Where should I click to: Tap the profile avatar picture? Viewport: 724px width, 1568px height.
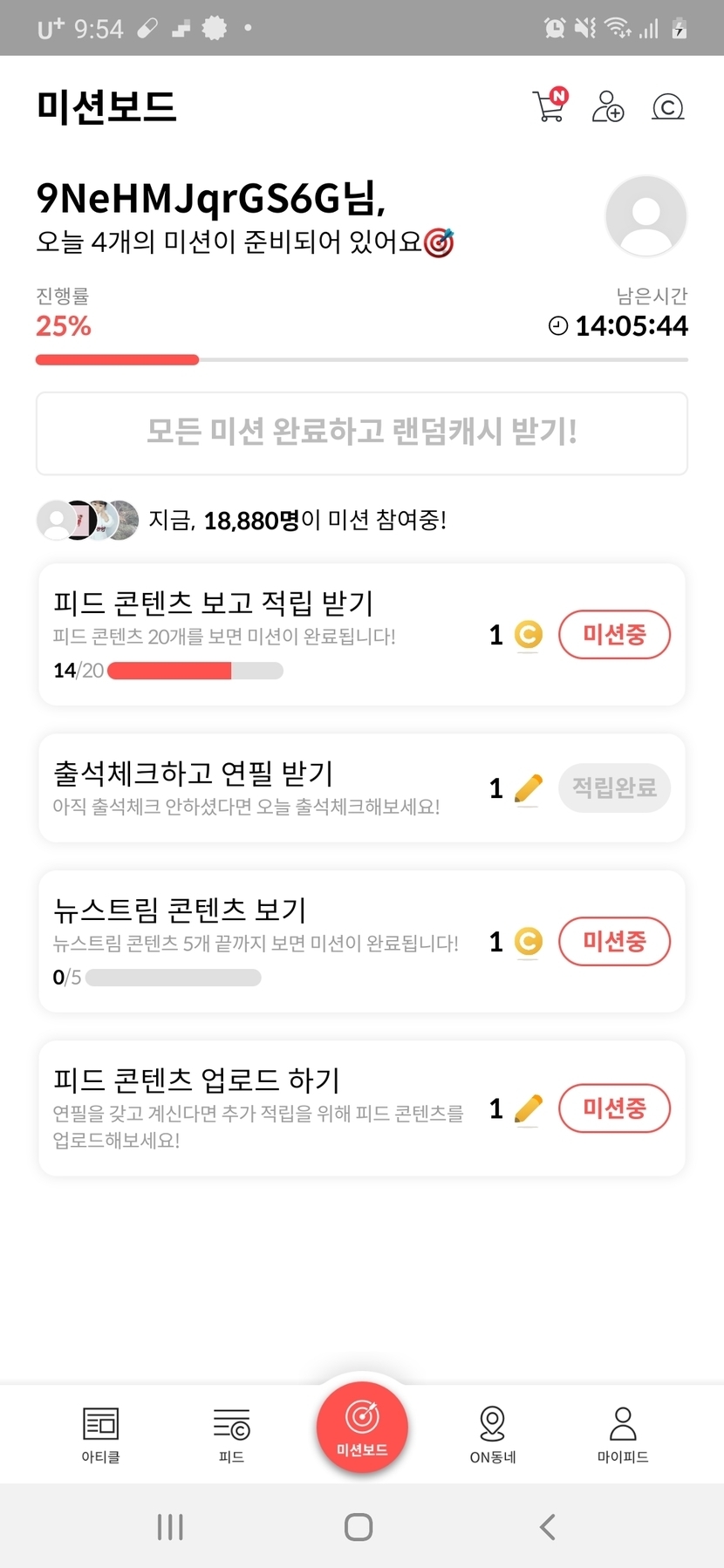pos(645,216)
